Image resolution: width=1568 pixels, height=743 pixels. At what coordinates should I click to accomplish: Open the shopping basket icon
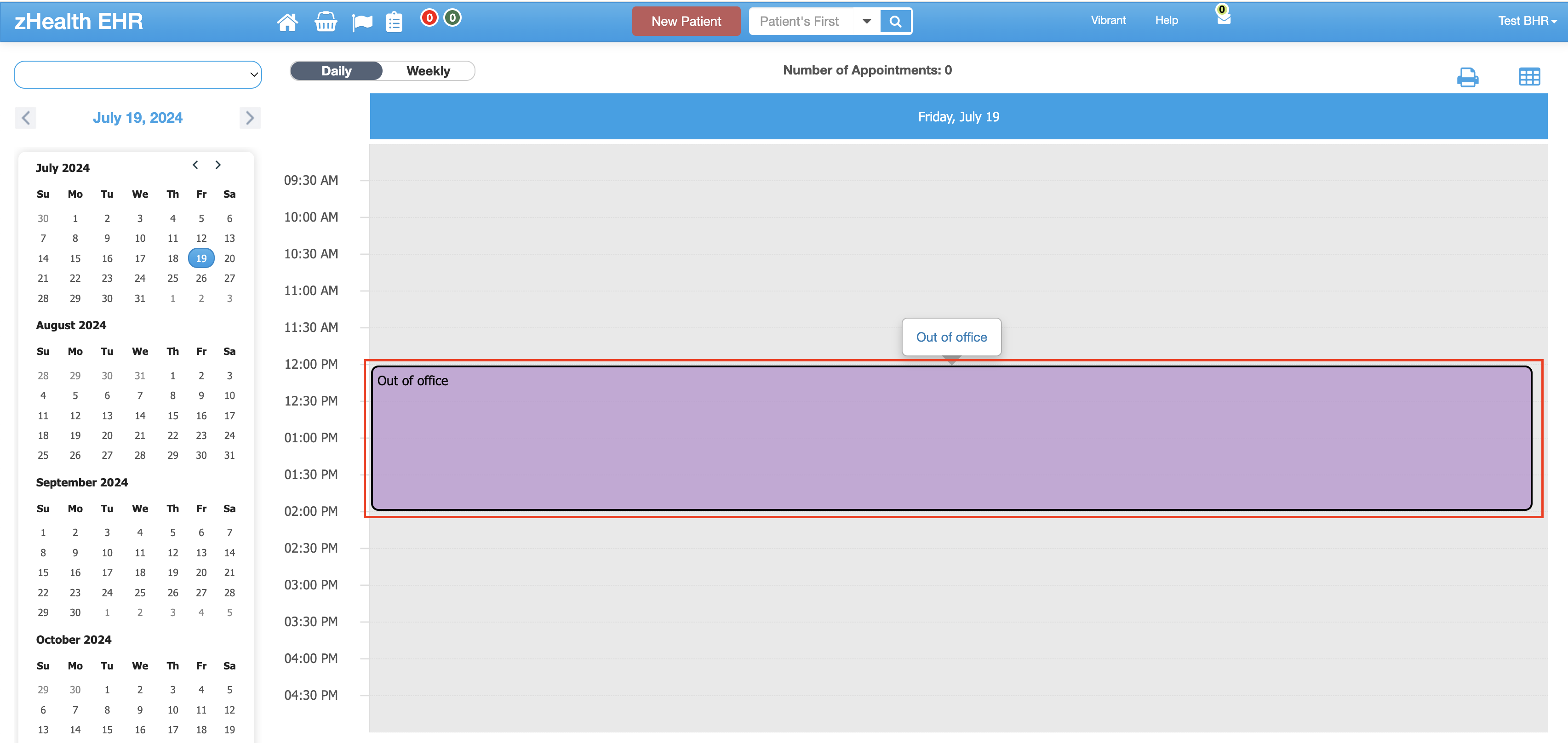326,22
